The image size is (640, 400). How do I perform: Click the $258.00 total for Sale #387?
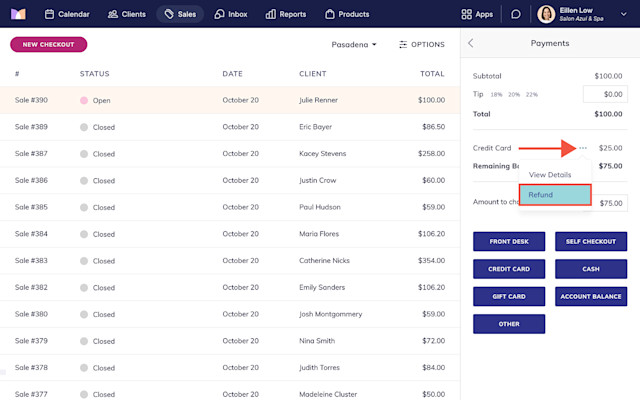tap(431, 153)
